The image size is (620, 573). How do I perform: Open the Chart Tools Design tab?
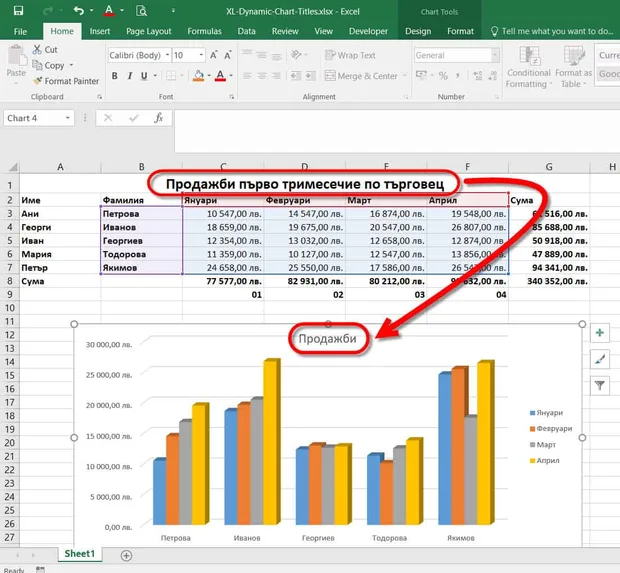click(x=418, y=31)
